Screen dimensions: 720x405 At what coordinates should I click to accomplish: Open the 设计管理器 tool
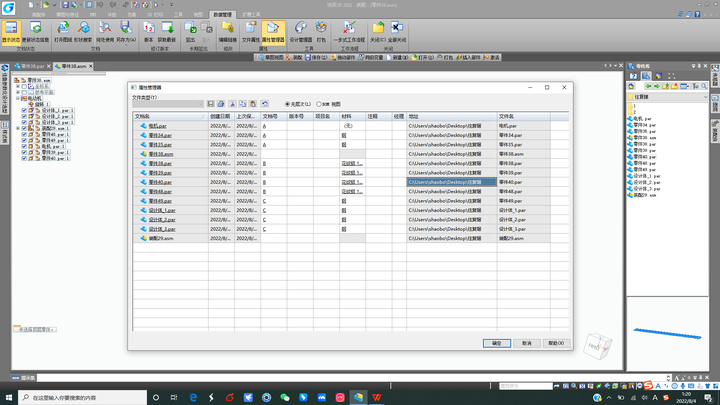[x=301, y=32]
